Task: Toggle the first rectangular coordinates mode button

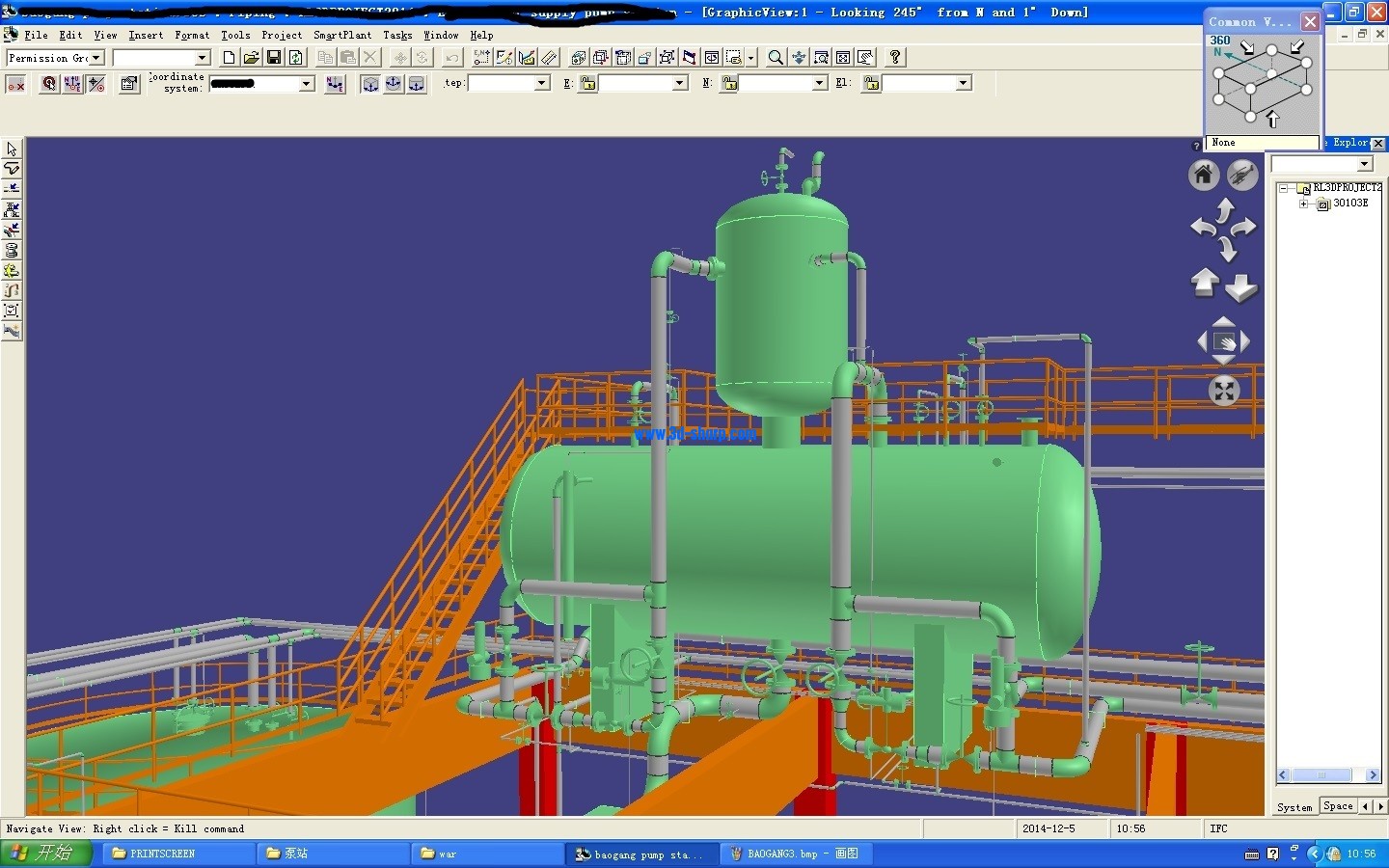Action: tap(370, 84)
